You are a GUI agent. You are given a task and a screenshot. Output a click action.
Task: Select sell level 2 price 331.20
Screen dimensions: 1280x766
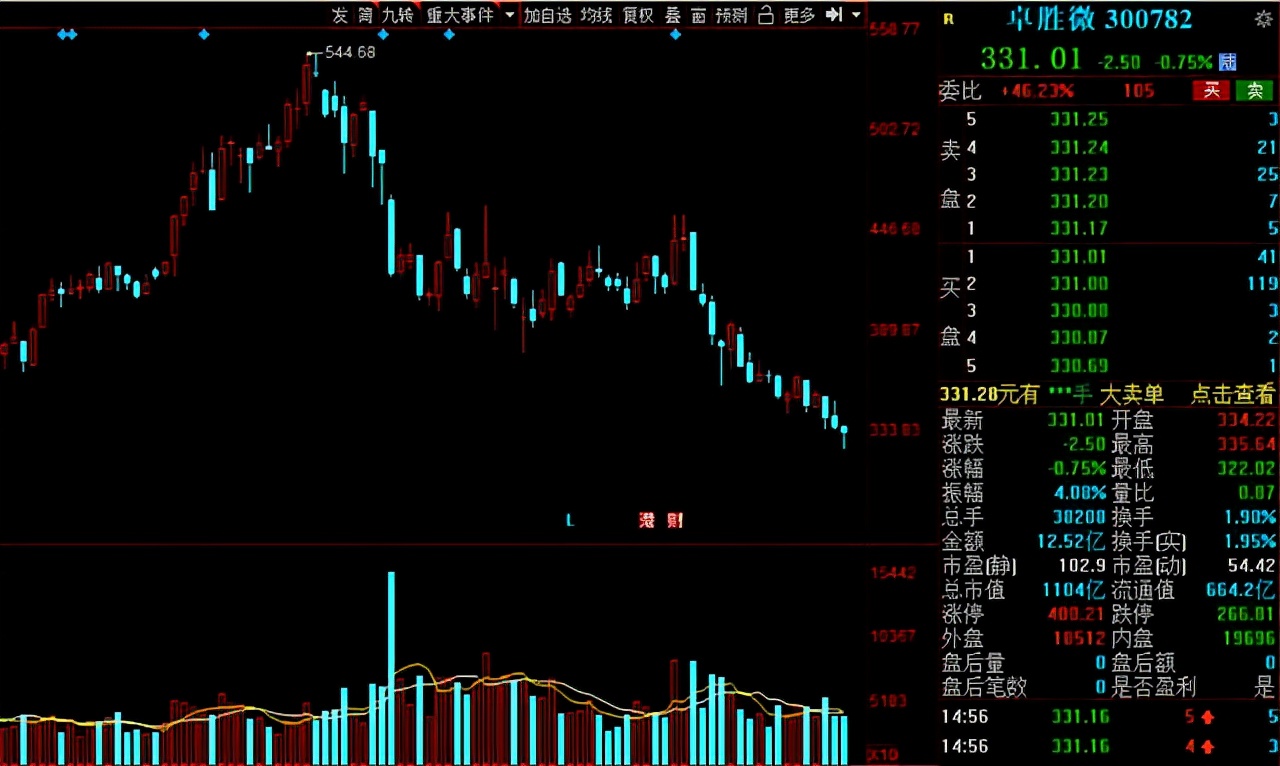point(1079,201)
